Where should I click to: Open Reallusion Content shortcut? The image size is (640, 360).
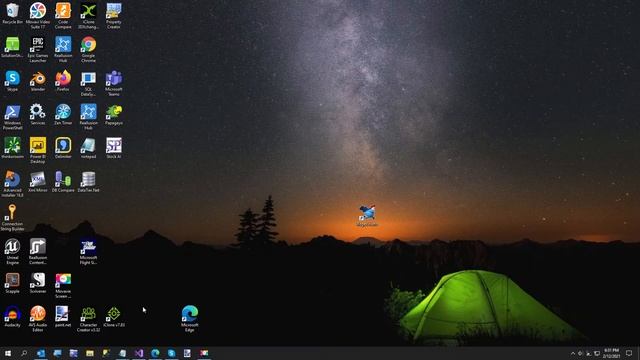coord(38,252)
